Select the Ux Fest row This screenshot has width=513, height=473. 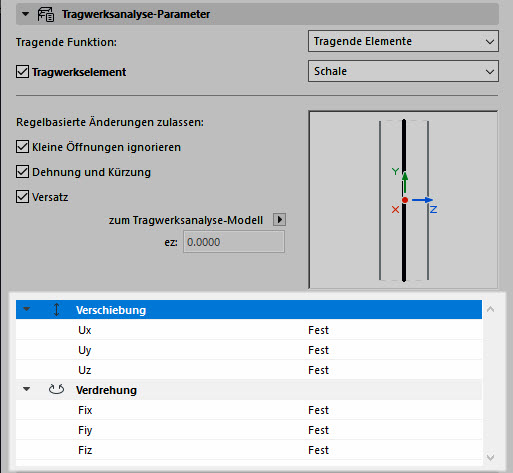pyautogui.click(x=249, y=330)
